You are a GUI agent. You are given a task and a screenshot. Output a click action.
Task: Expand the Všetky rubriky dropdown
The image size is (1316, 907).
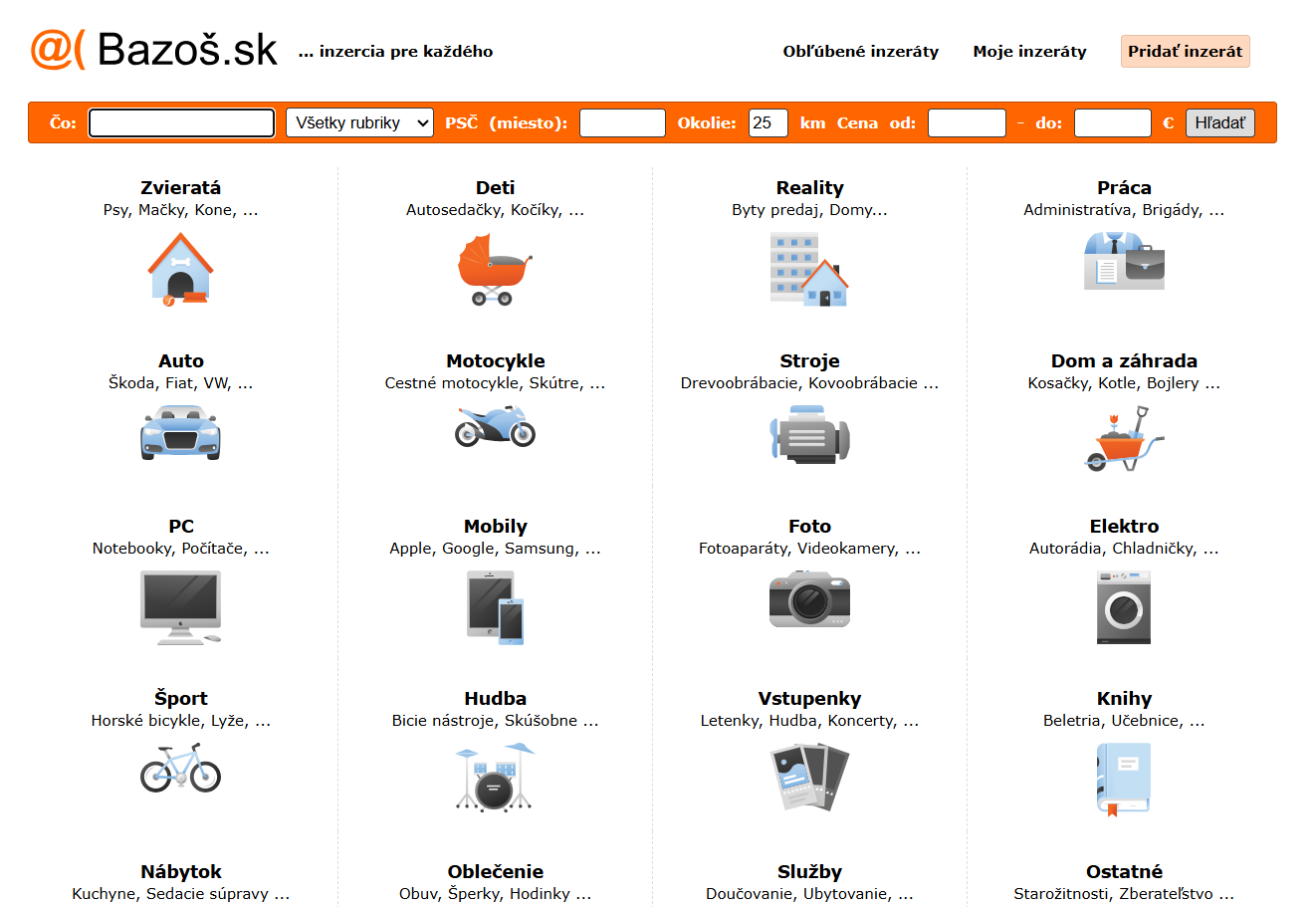359,122
